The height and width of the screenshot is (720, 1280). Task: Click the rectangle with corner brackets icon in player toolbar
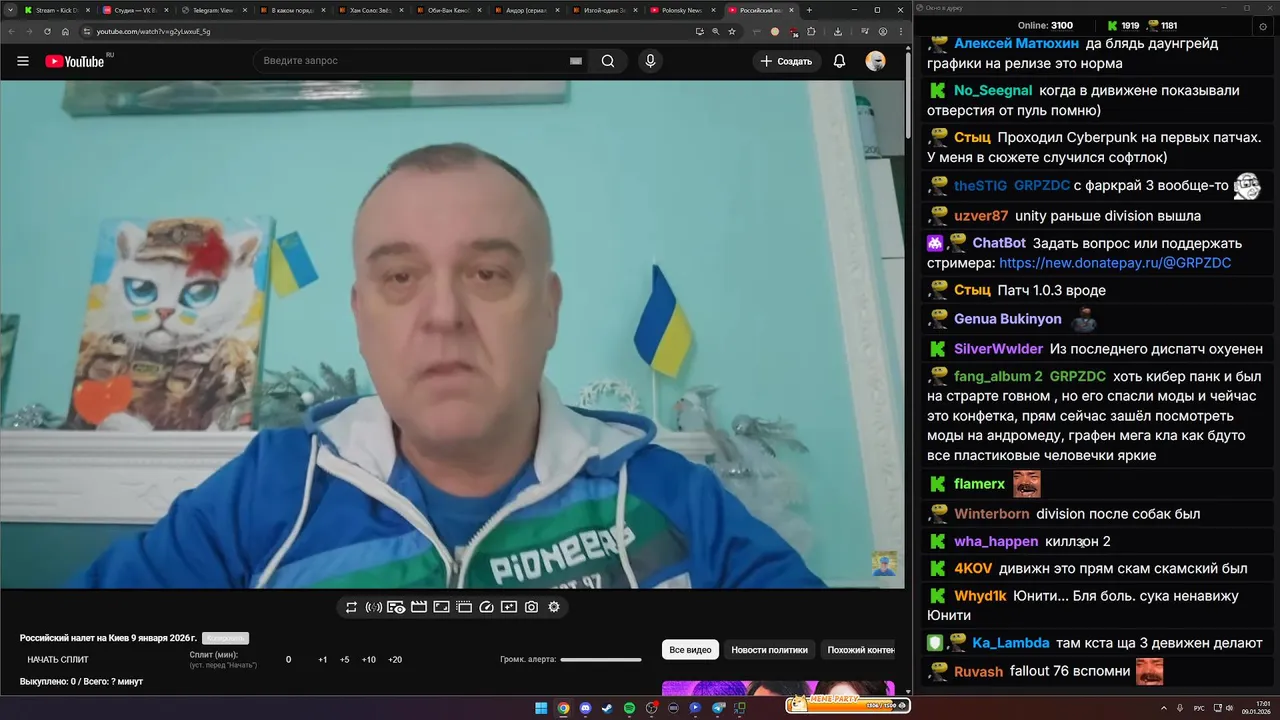[x=441, y=607]
